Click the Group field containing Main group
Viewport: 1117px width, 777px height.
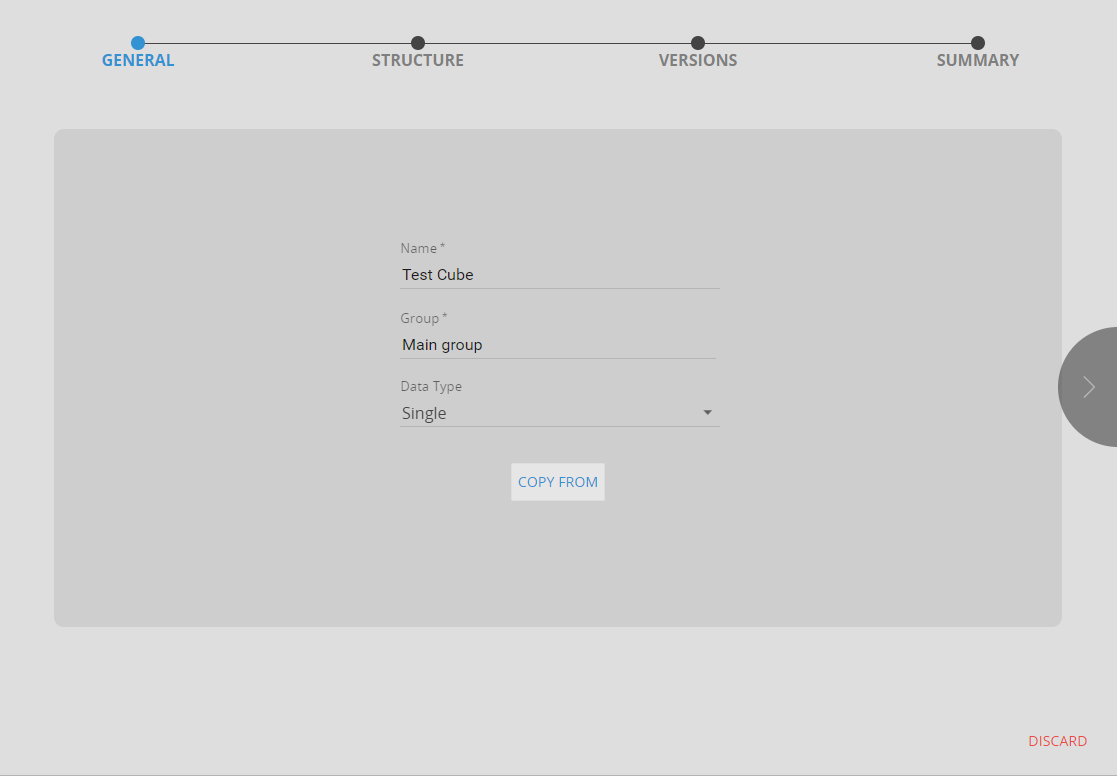coord(557,344)
